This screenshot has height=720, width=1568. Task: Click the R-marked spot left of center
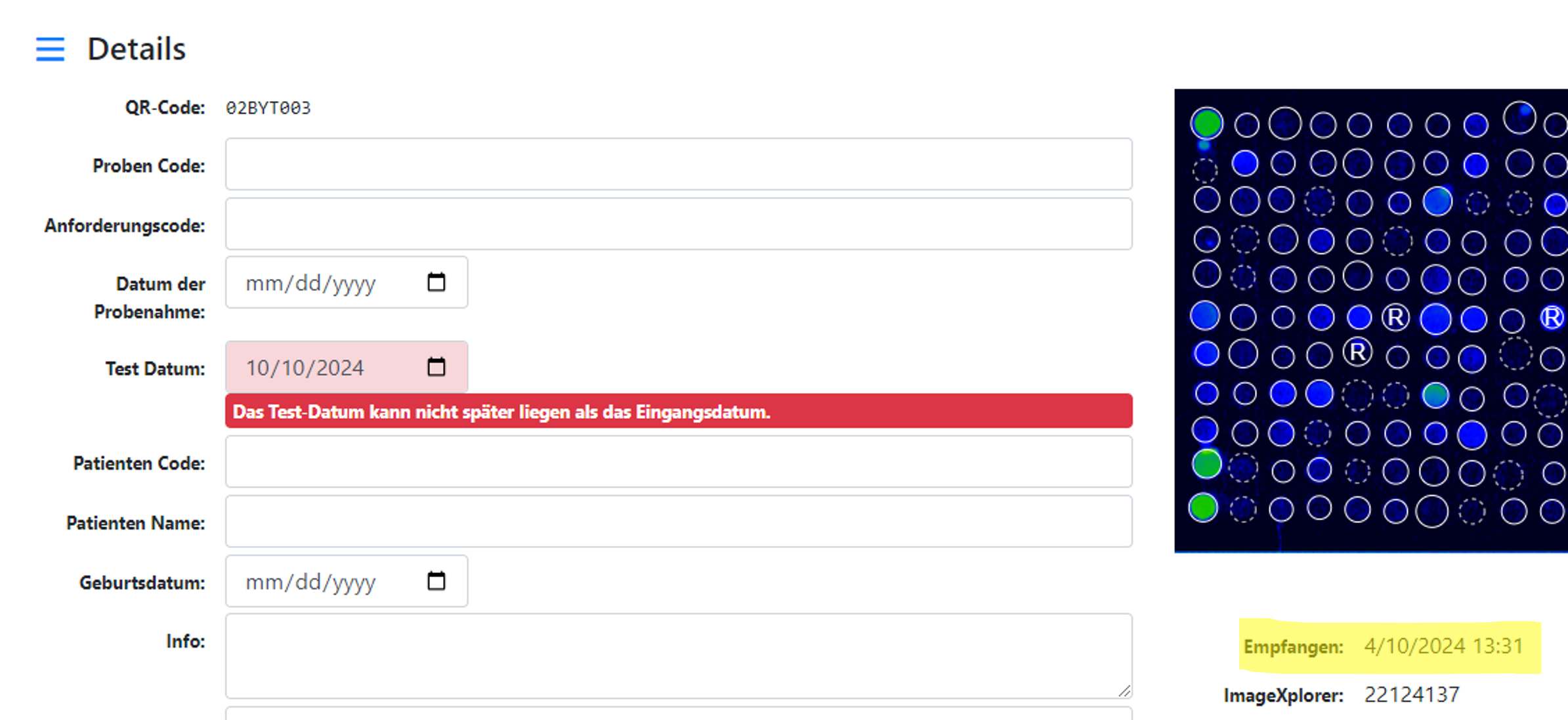click(x=1357, y=352)
